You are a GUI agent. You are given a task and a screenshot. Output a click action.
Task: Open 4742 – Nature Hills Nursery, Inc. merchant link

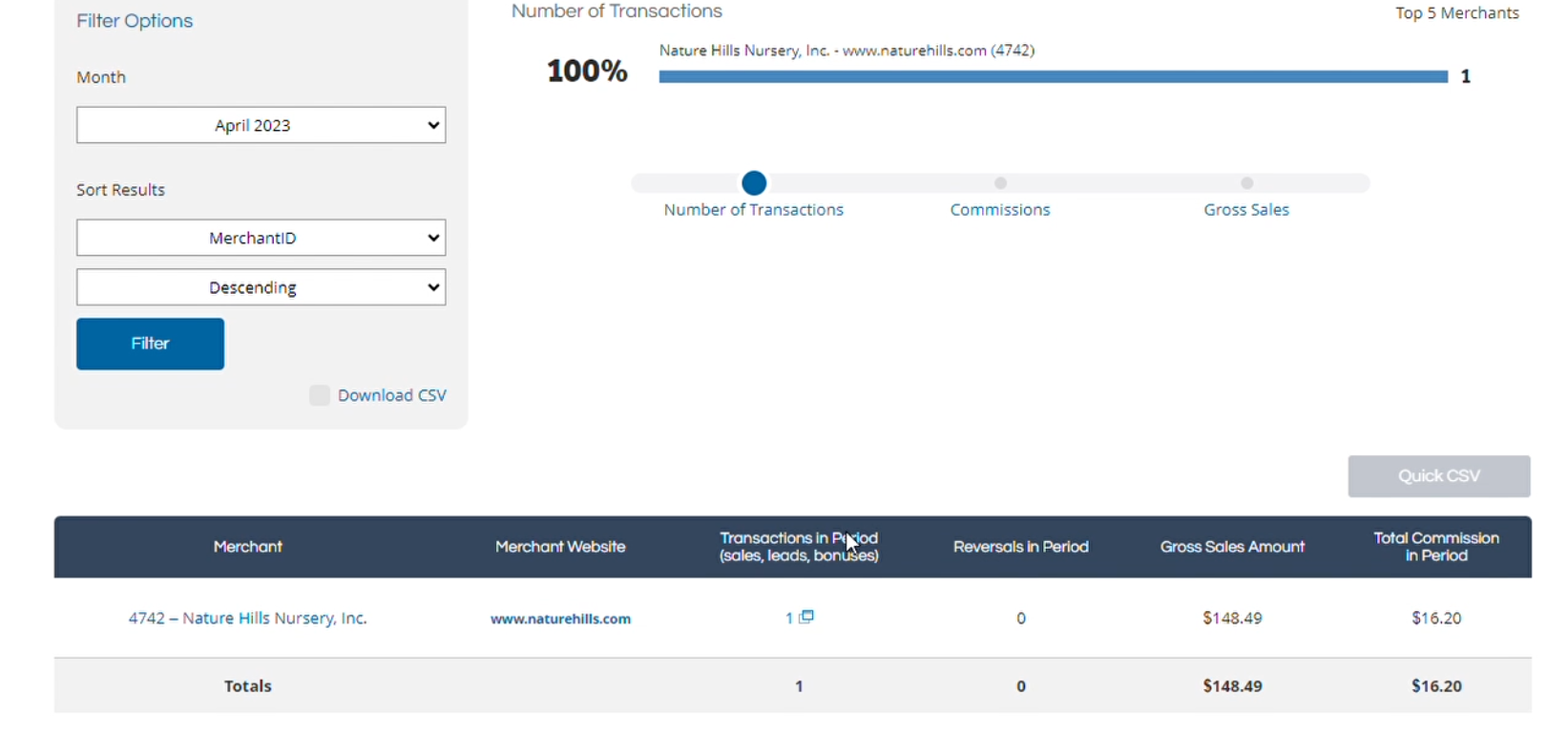pyautogui.click(x=248, y=619)
